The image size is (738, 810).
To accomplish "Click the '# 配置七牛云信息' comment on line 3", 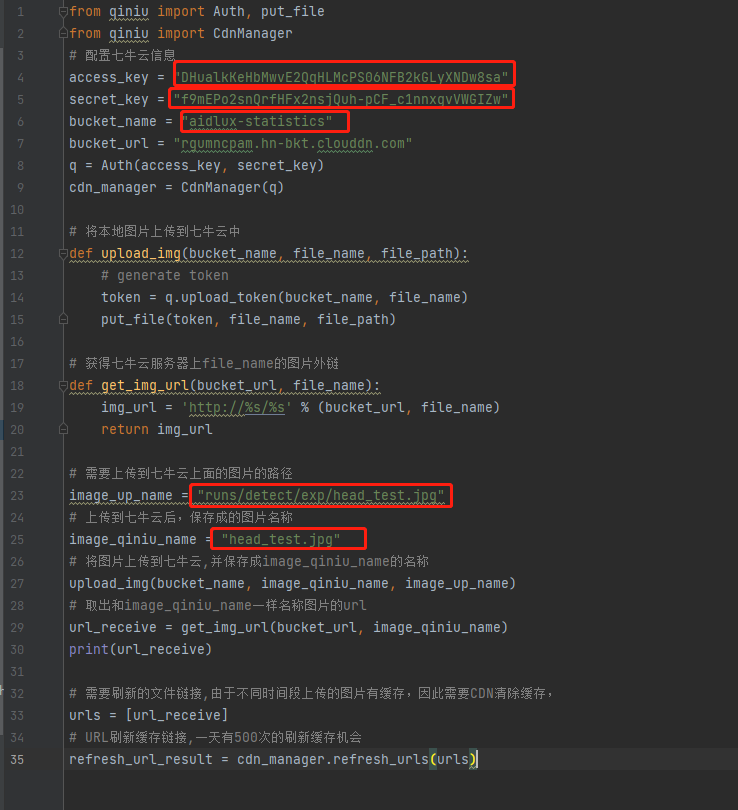I will (122, 55).
